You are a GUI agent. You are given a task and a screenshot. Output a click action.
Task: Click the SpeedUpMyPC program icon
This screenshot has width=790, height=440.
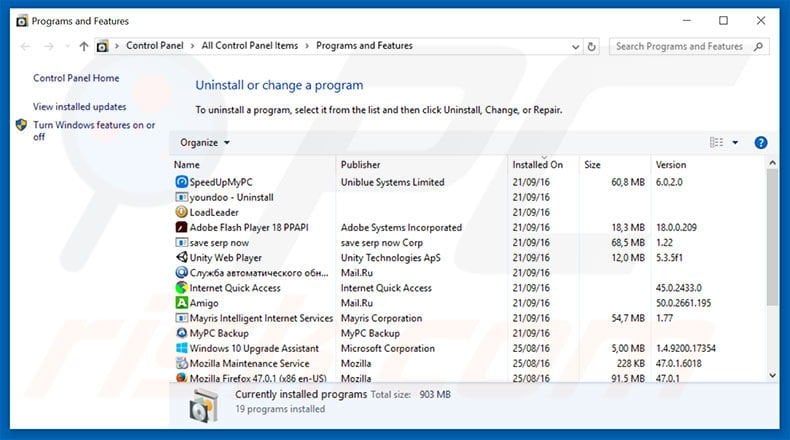(181, 182)
